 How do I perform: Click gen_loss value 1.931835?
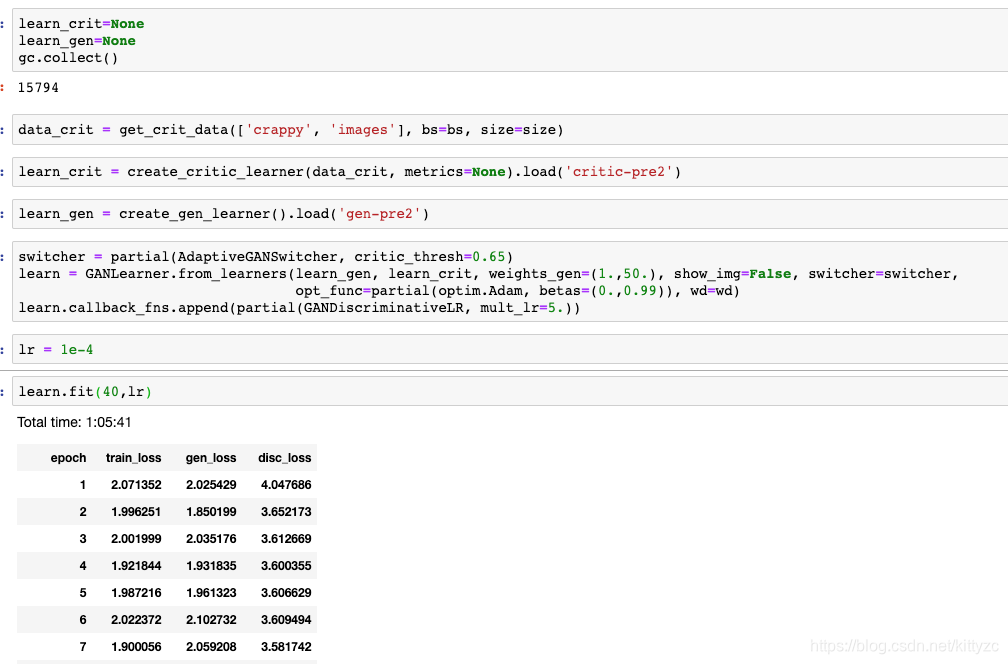click(x=211, y=566)
